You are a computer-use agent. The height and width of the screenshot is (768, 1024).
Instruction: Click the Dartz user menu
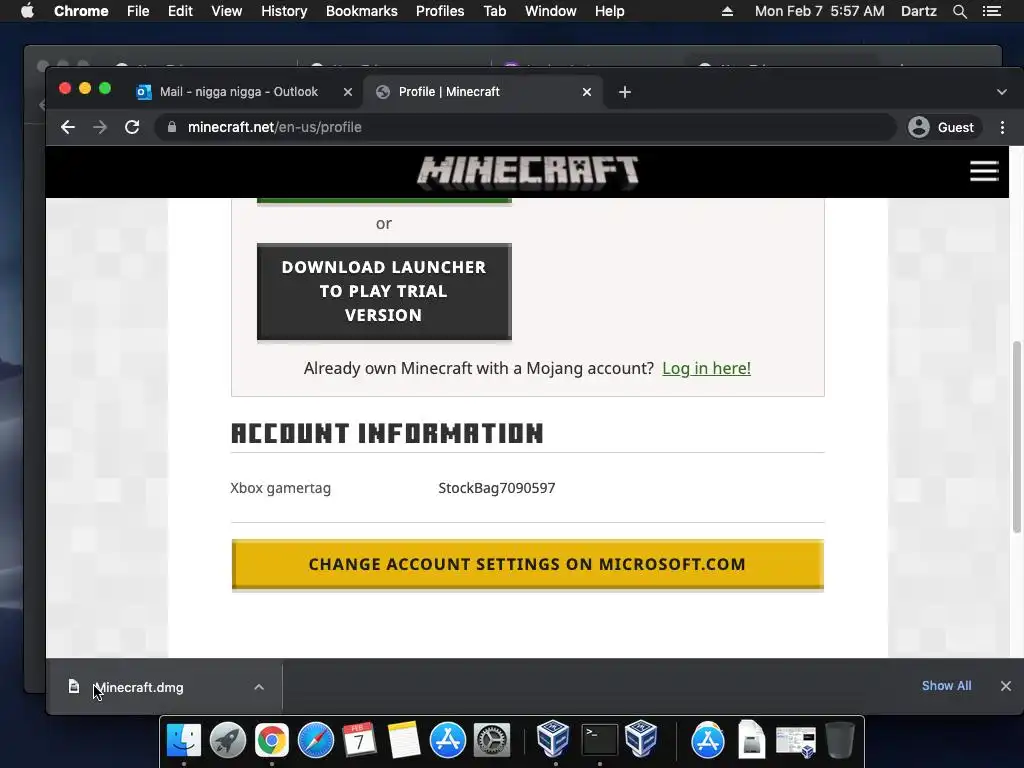tap(919, 11)
